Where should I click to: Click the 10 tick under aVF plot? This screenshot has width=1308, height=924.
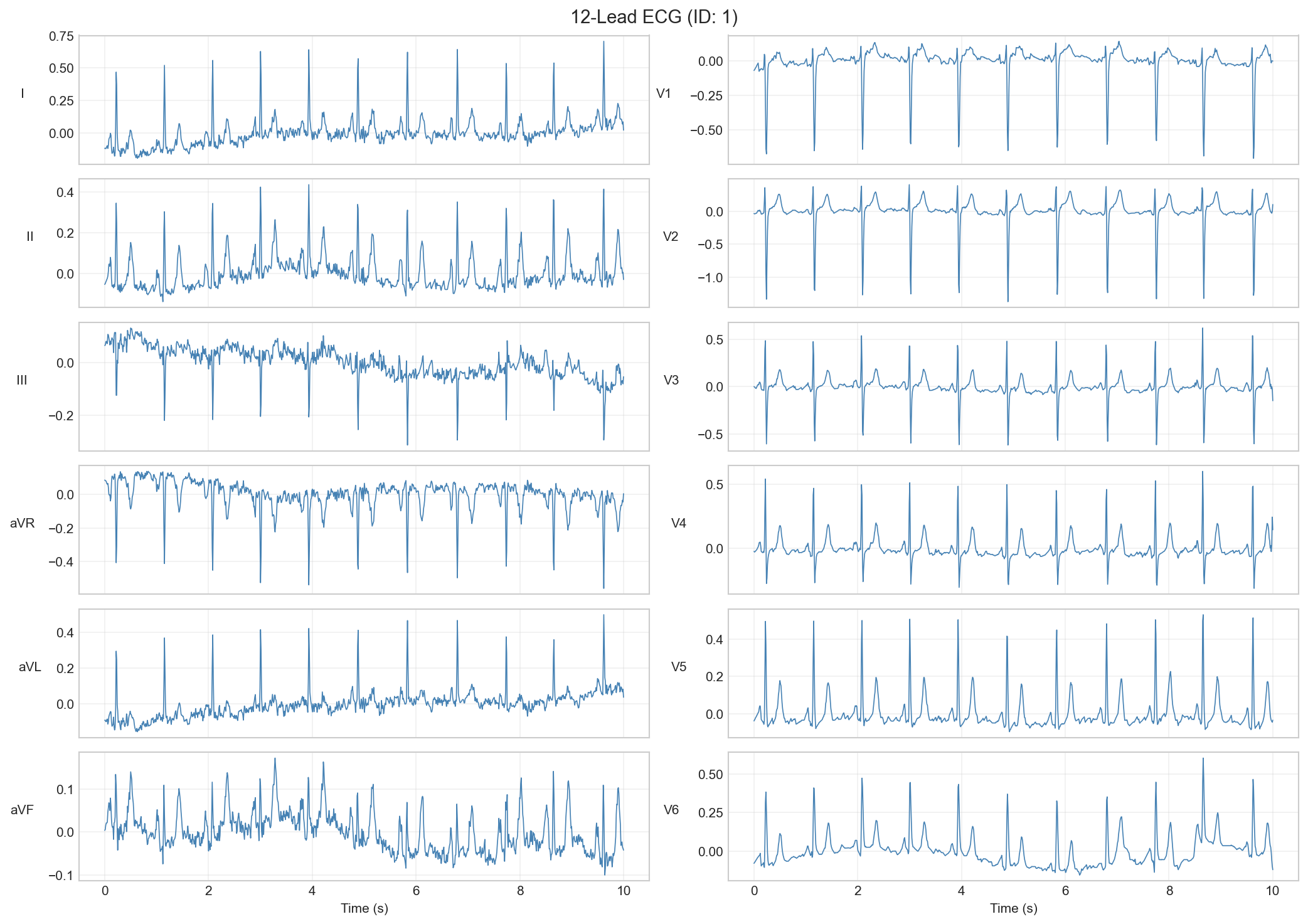coord(623,891)
